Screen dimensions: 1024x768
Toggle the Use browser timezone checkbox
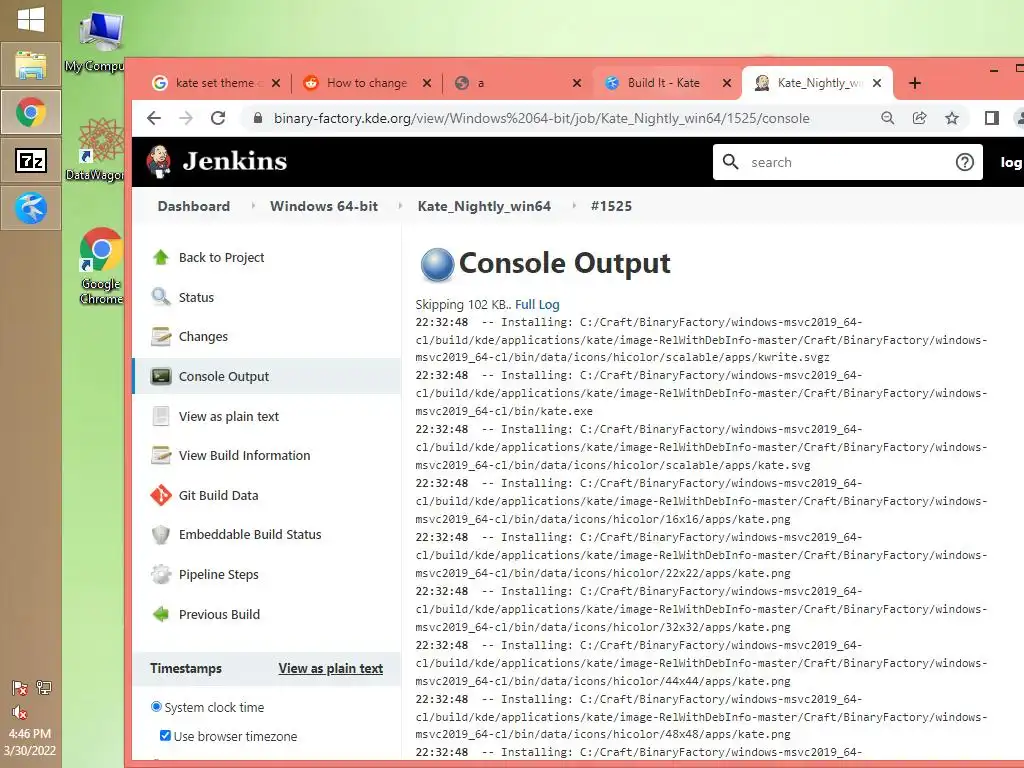pyautogui.click(x=165, y=735)
